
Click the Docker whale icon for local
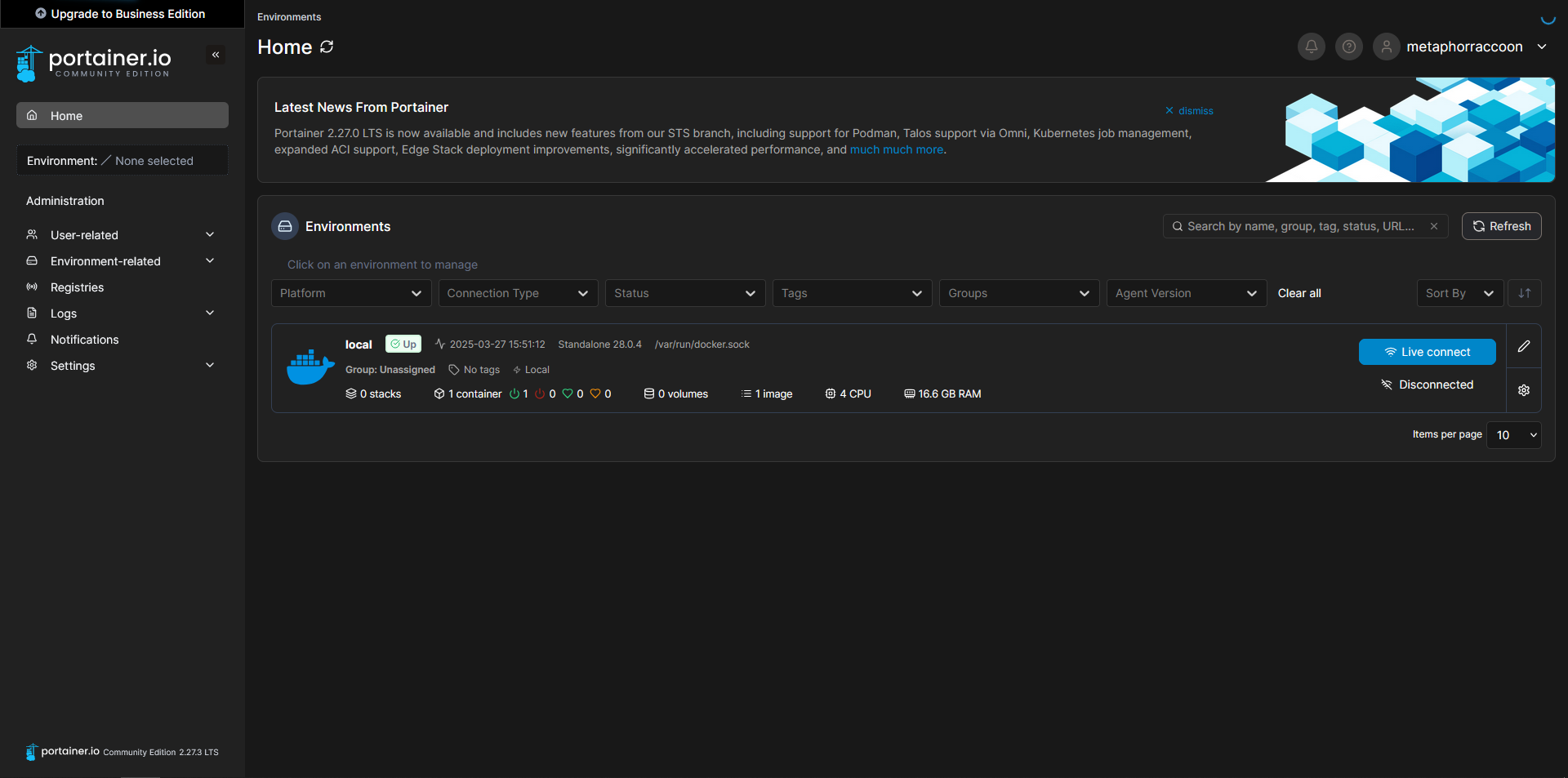pyautogui.click(x=310, y=367)
